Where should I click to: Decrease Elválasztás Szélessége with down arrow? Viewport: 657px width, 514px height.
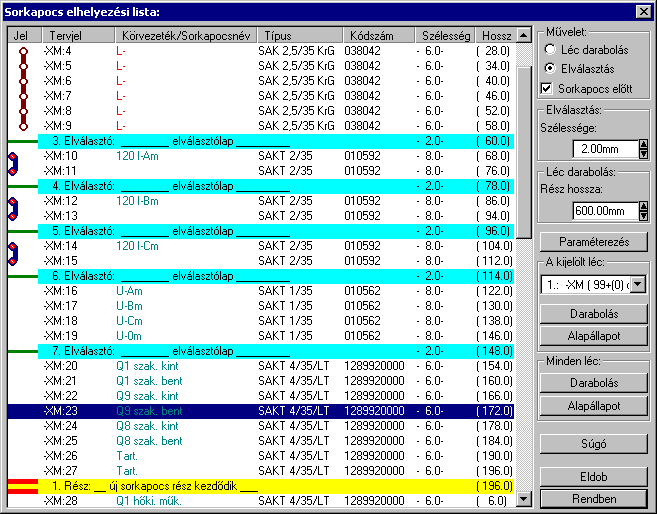tap(644, 154)
